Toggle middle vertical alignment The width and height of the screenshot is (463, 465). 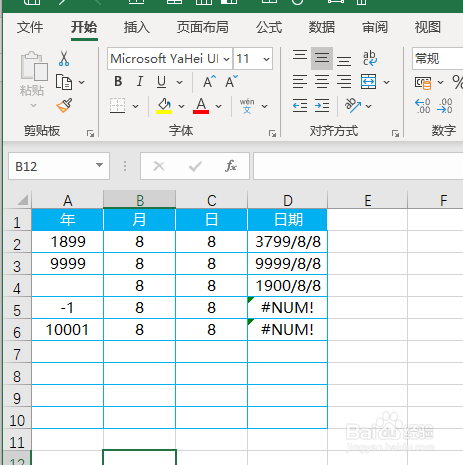[x=322, y=58]
